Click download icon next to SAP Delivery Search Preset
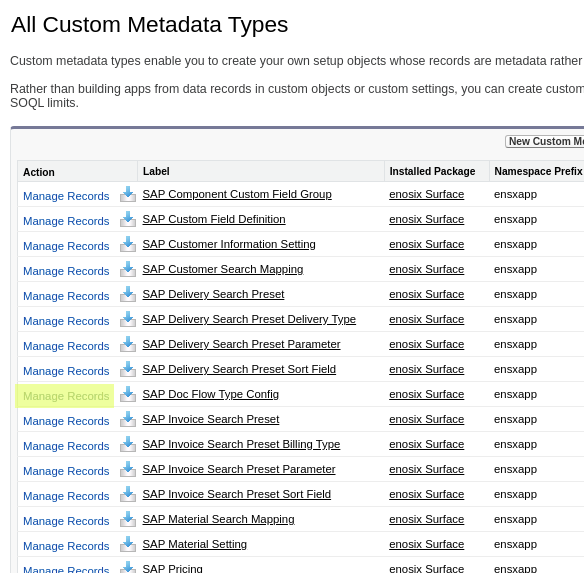The width and height of the screenshot is (584, 573). pos(128,294)
